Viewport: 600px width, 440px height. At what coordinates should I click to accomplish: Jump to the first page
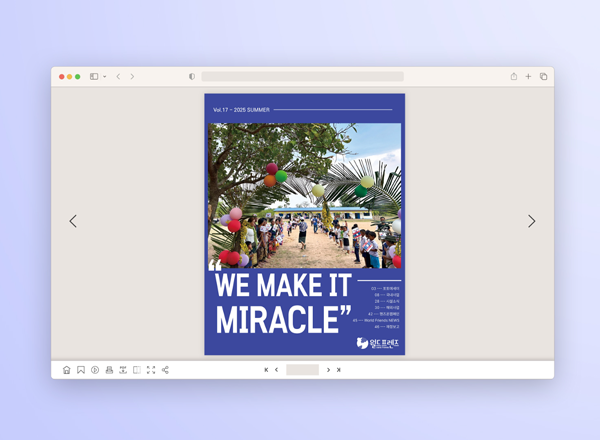tap(266, 370)
